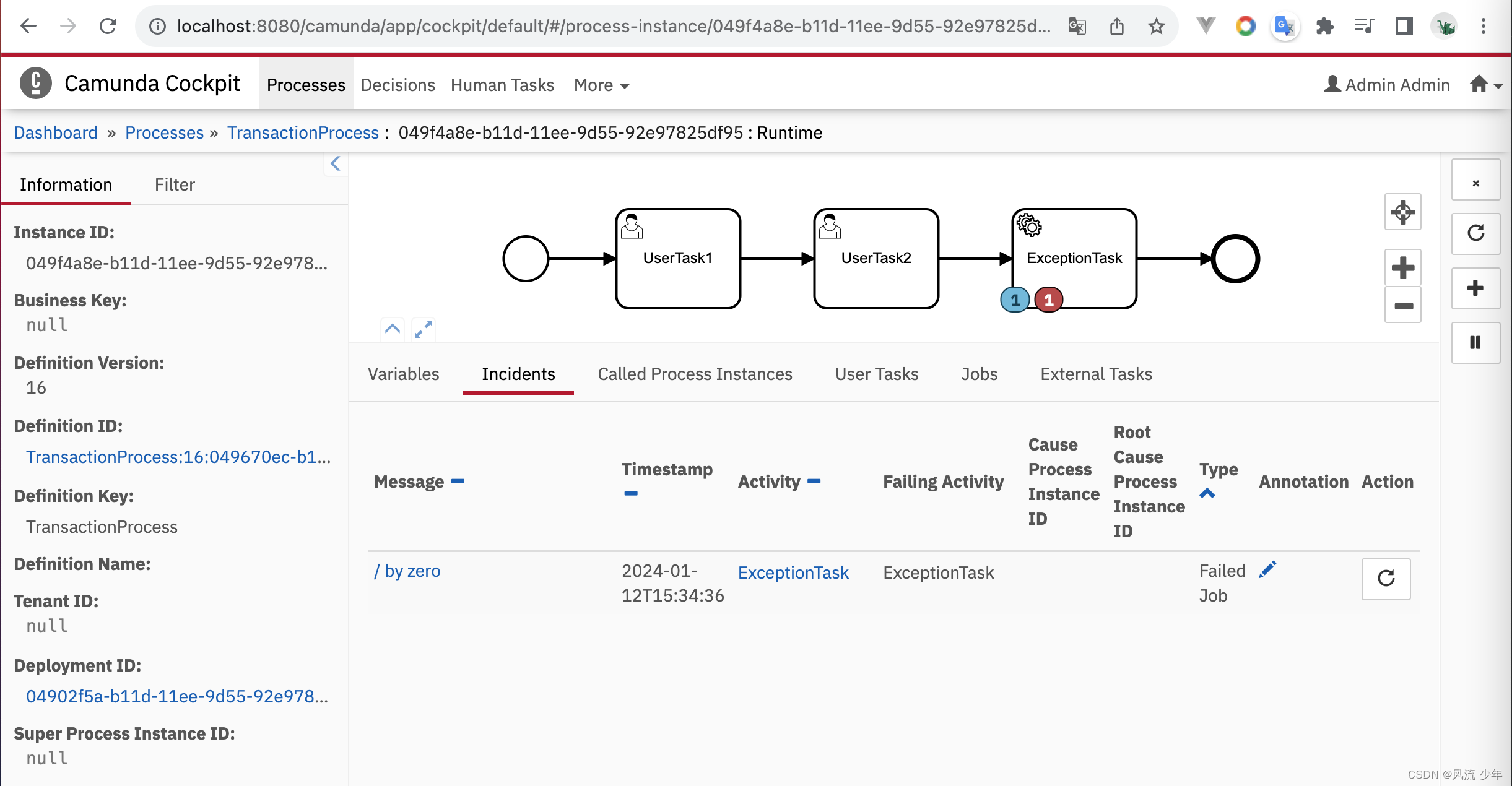Click the Processes breadcrumb link
Screen dimensions: 1512x786
[164, 132]
